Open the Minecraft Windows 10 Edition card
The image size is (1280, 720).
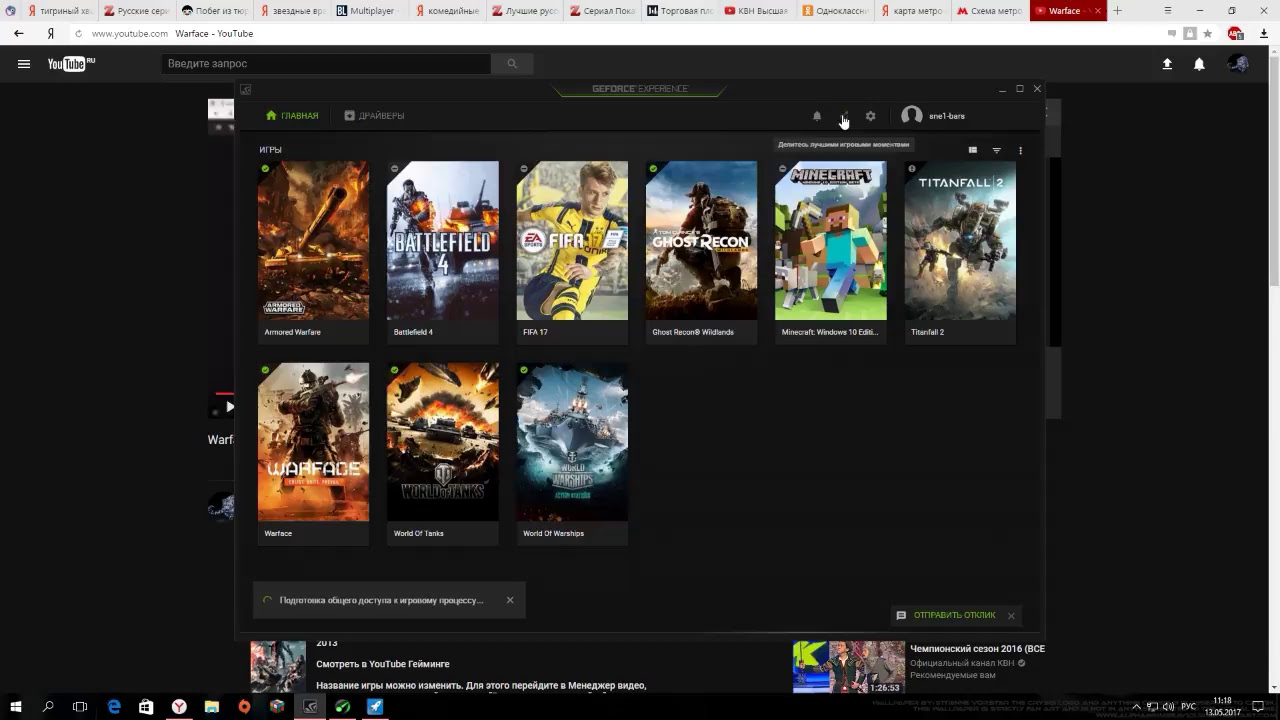click(x=831, y=252)
